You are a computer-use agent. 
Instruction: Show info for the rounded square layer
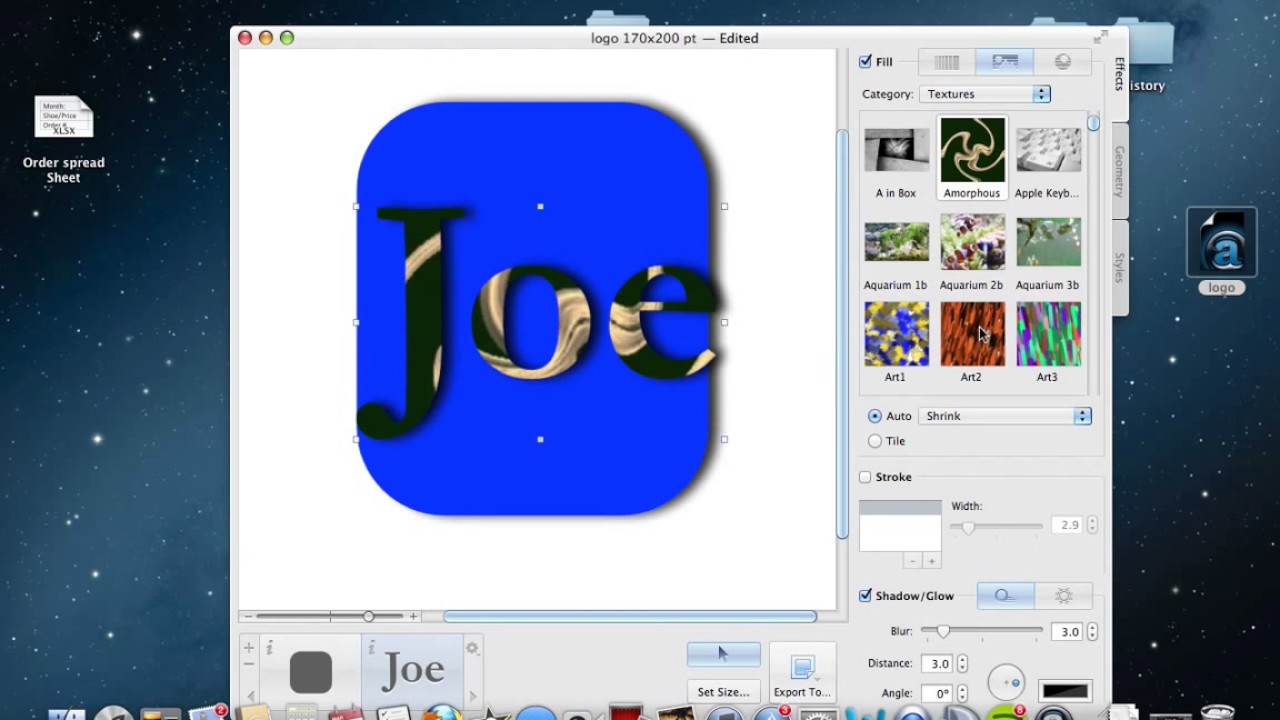269,648
